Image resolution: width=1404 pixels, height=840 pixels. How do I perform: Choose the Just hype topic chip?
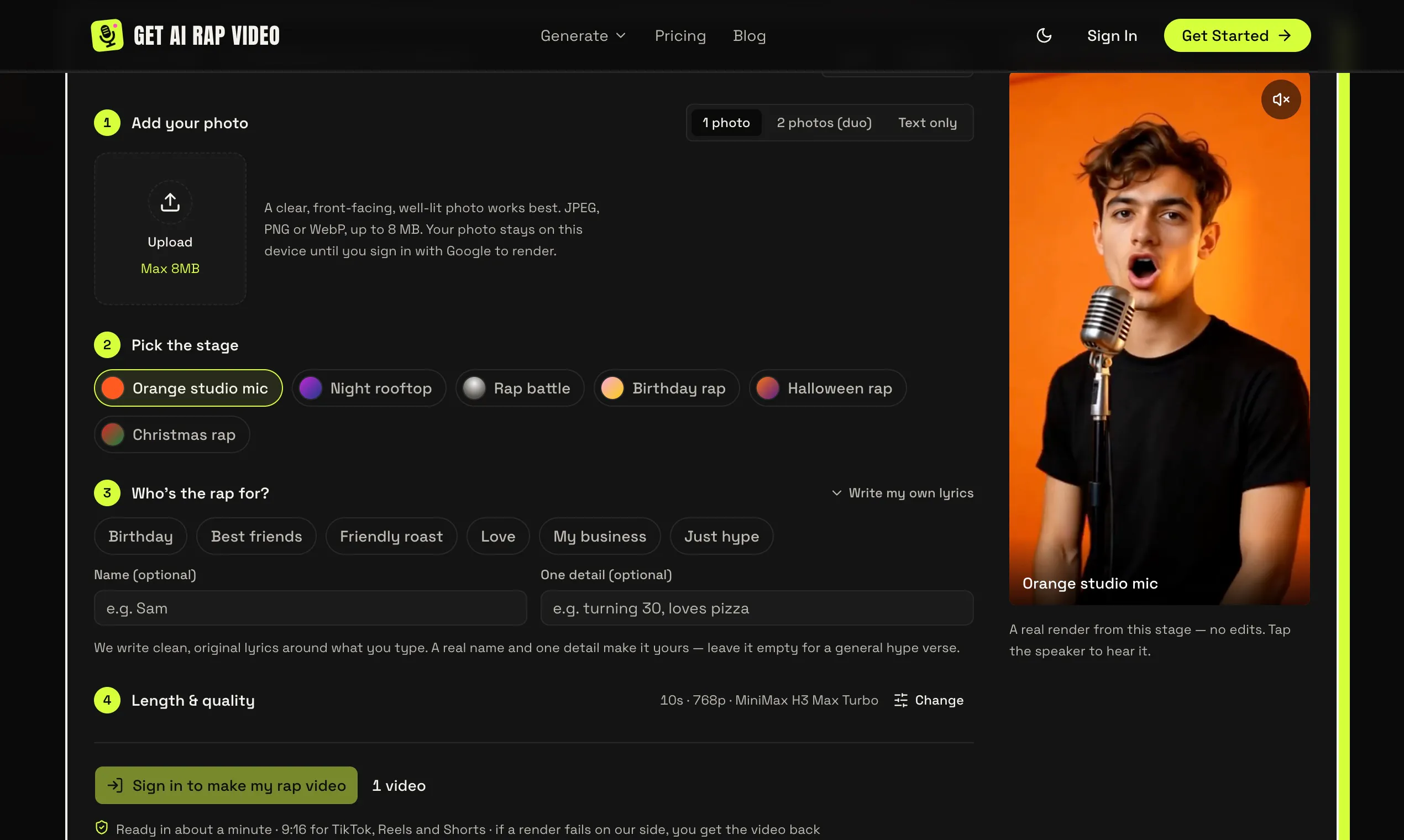tap(721, 536)
